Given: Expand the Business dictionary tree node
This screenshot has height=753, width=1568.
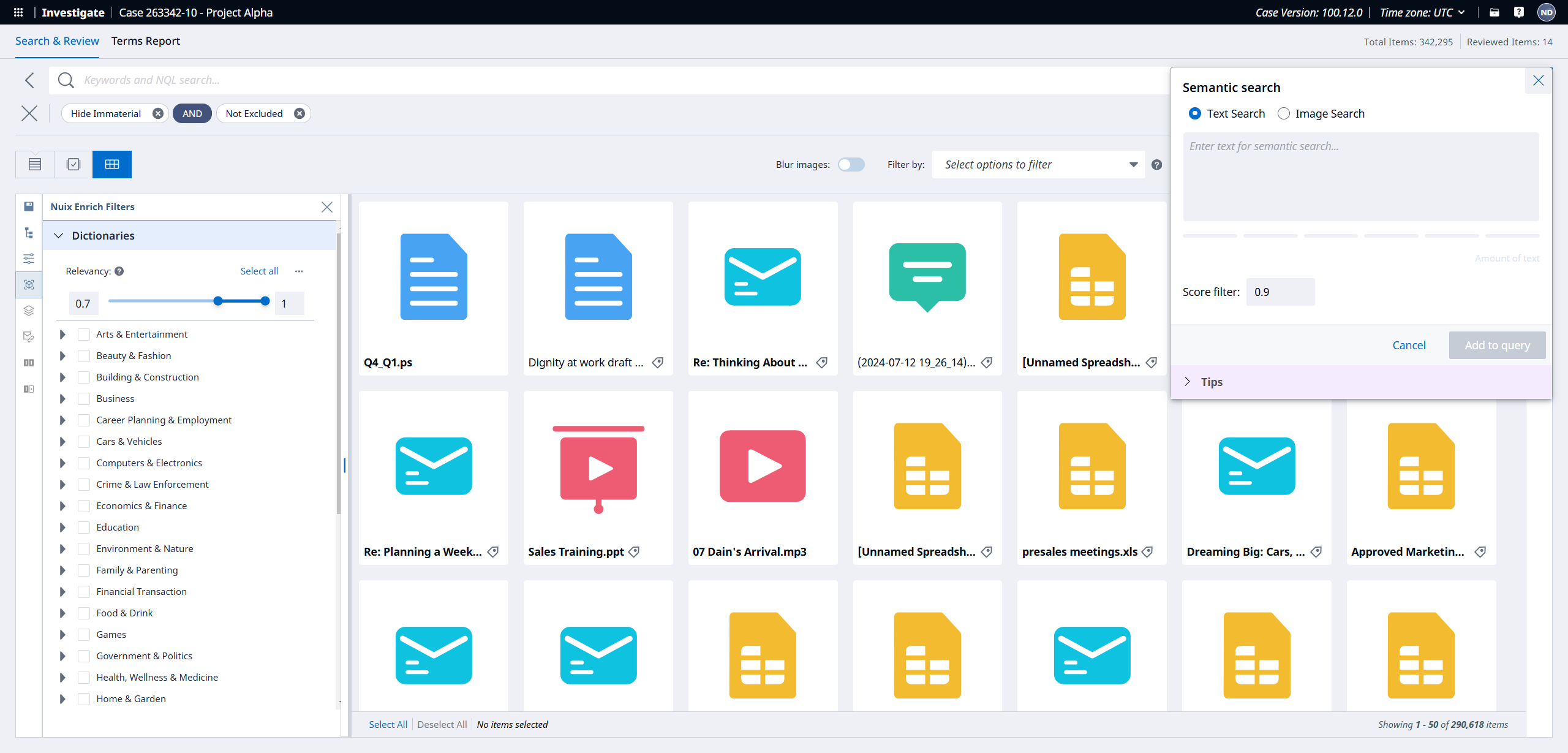Looking at the screenshot, I should (62, 399).
